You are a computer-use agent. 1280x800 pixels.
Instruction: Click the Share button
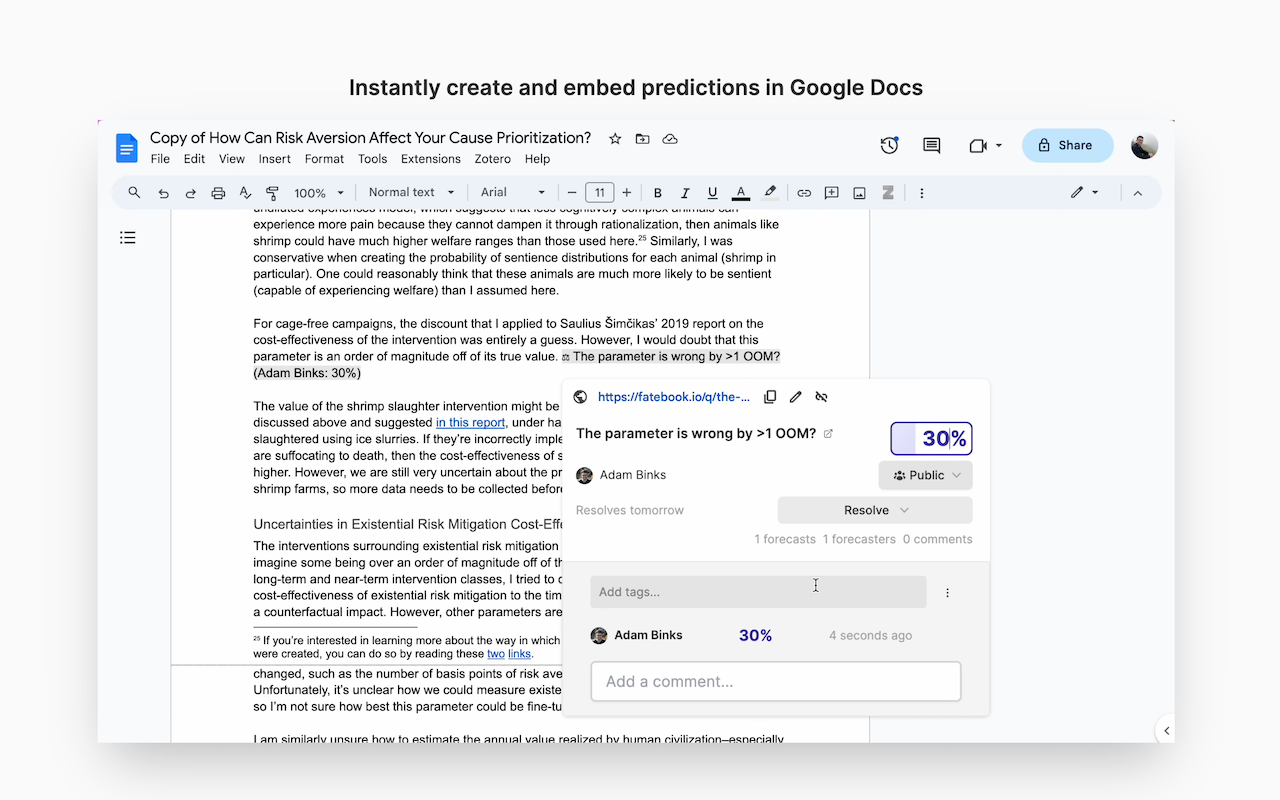1067,145
